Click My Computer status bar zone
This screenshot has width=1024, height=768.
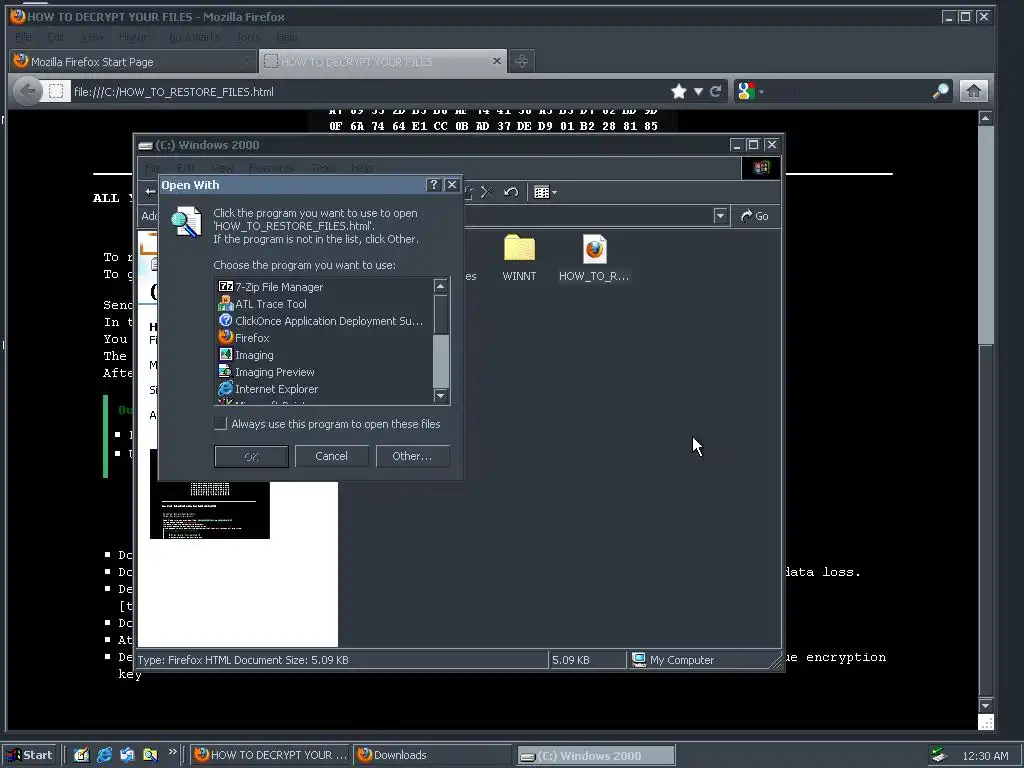coord(703,660)
